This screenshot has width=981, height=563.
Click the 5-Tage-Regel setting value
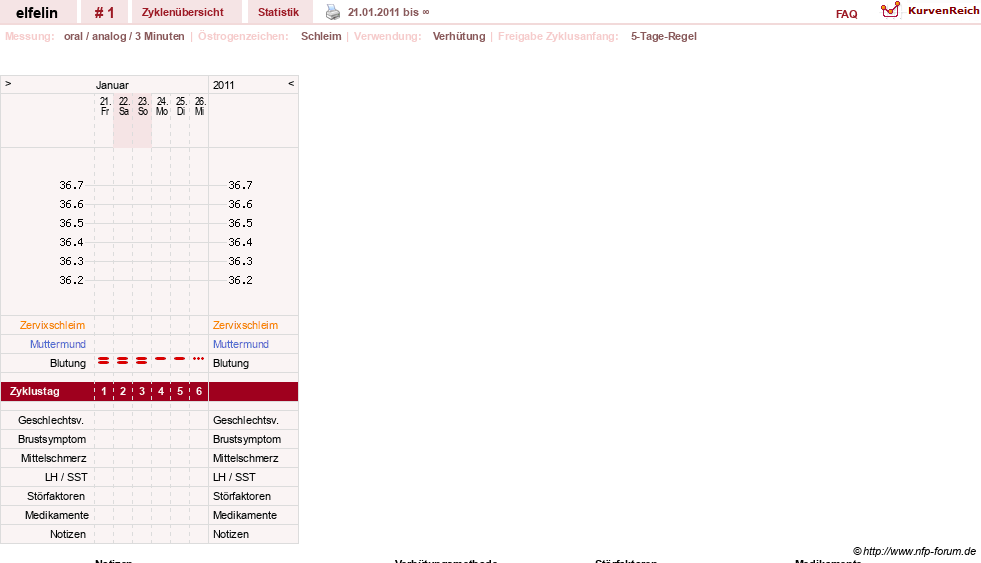(x=664, y=36)
